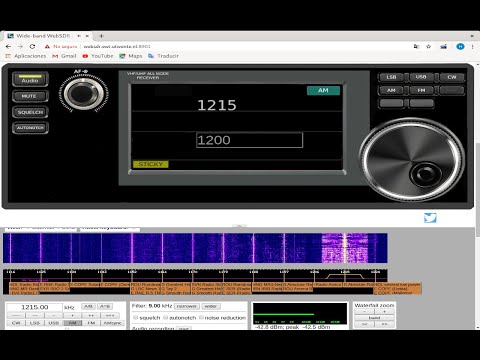Zoom out the waterfall with minus
The image size is (480, 360).
(x=364, y=312)
